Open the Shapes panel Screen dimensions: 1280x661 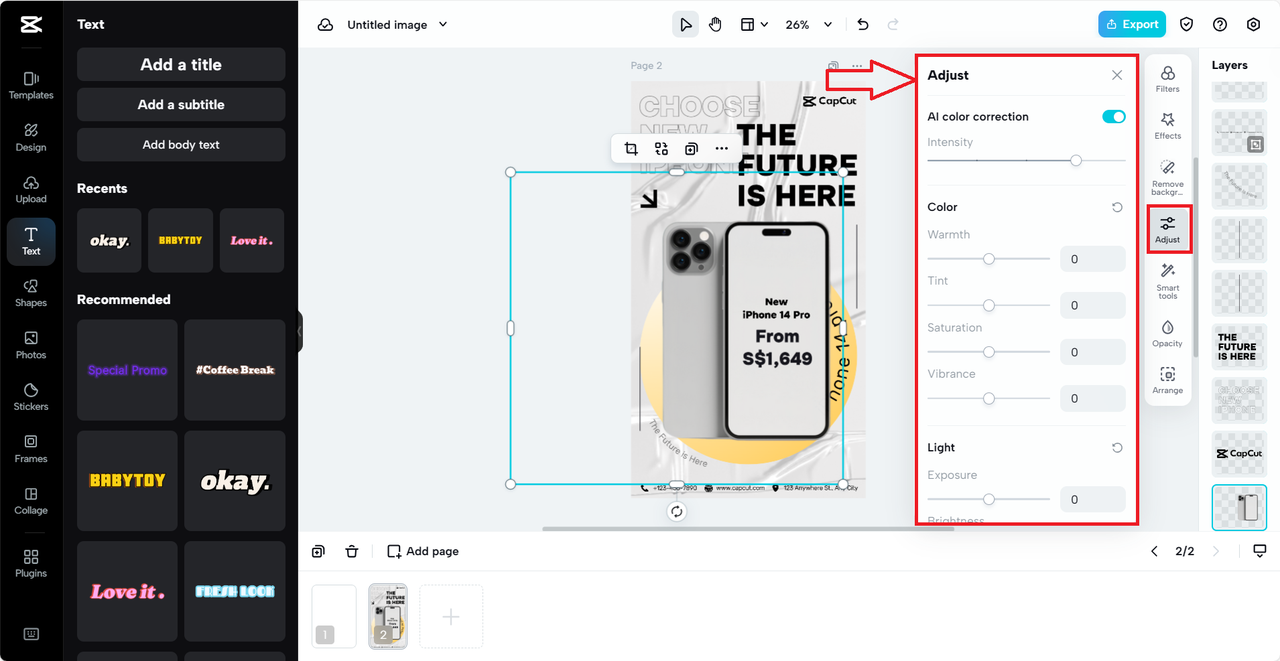pyautogui.click(x=31, y=294)
